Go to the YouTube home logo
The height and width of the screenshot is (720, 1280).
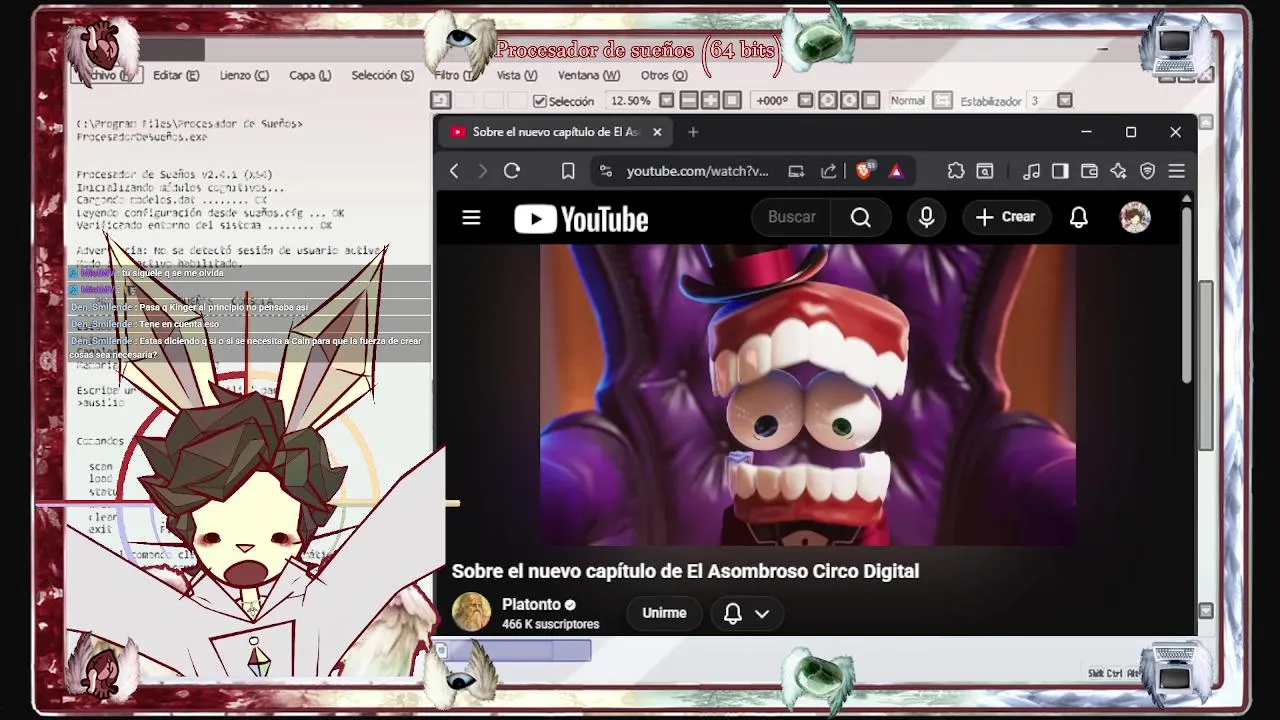(x=581, y=219)
